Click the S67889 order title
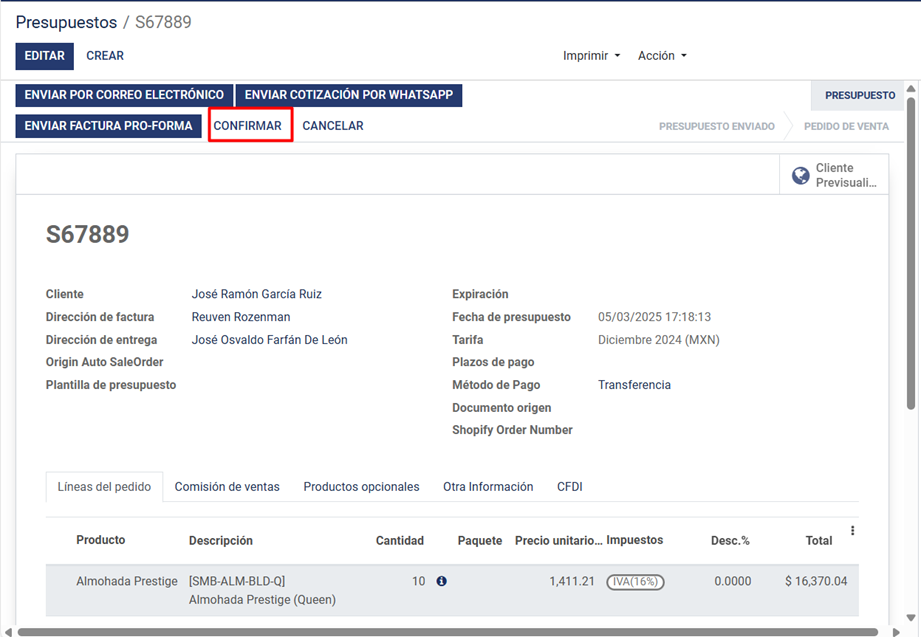The image size is (921, 637). point(88,234)
